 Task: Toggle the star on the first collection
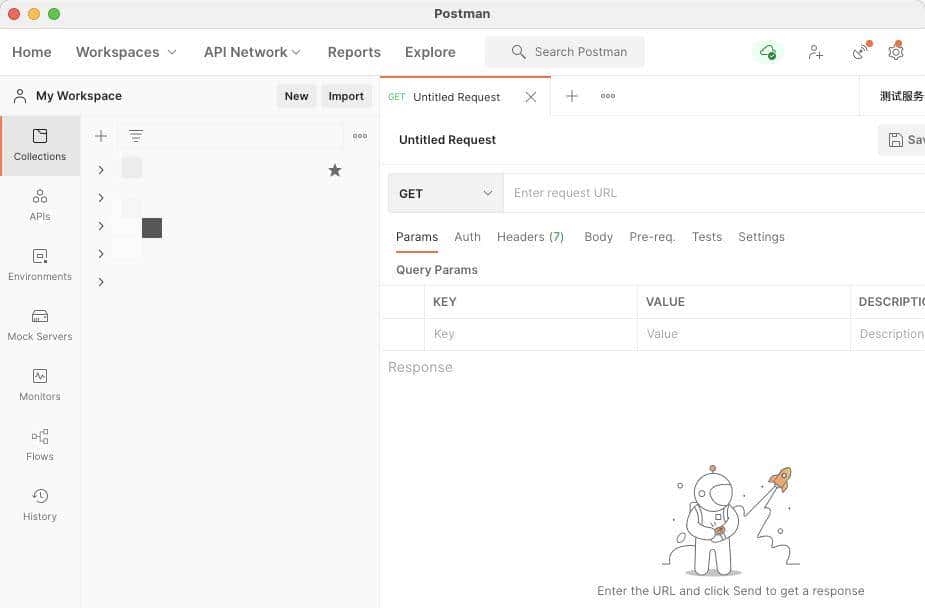point(335,170)
